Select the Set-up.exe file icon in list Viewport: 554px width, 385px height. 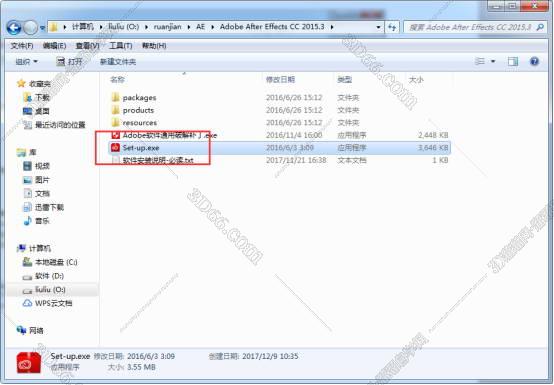(x=115, y=148)
